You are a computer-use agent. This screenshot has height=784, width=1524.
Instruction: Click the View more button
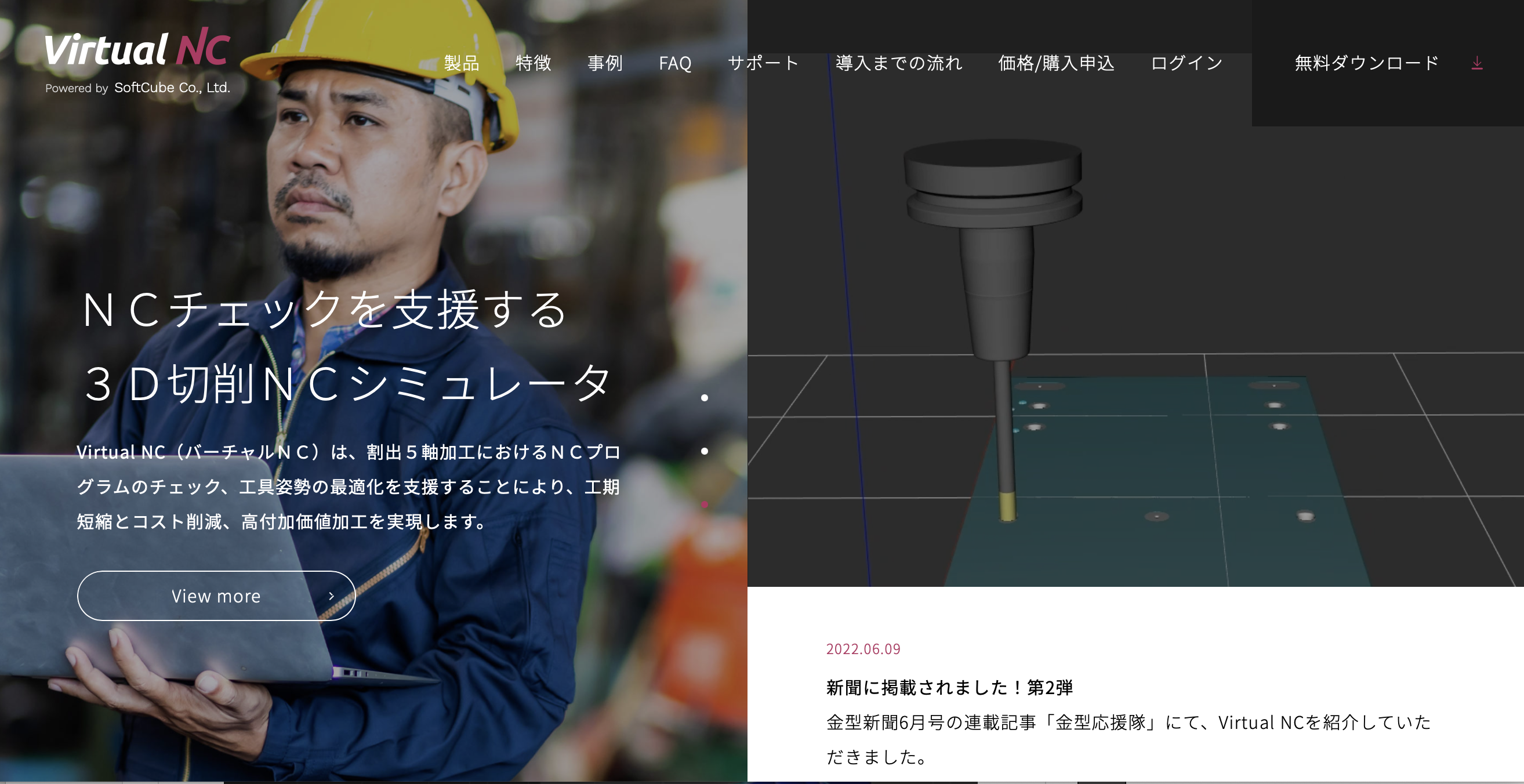216,596
